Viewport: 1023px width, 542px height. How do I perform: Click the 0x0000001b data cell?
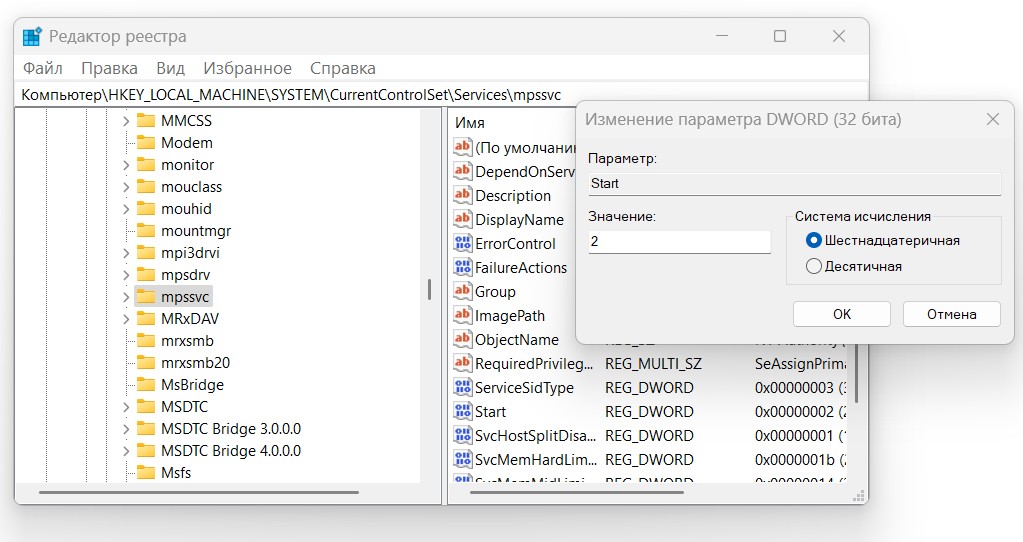coord(801,460)
